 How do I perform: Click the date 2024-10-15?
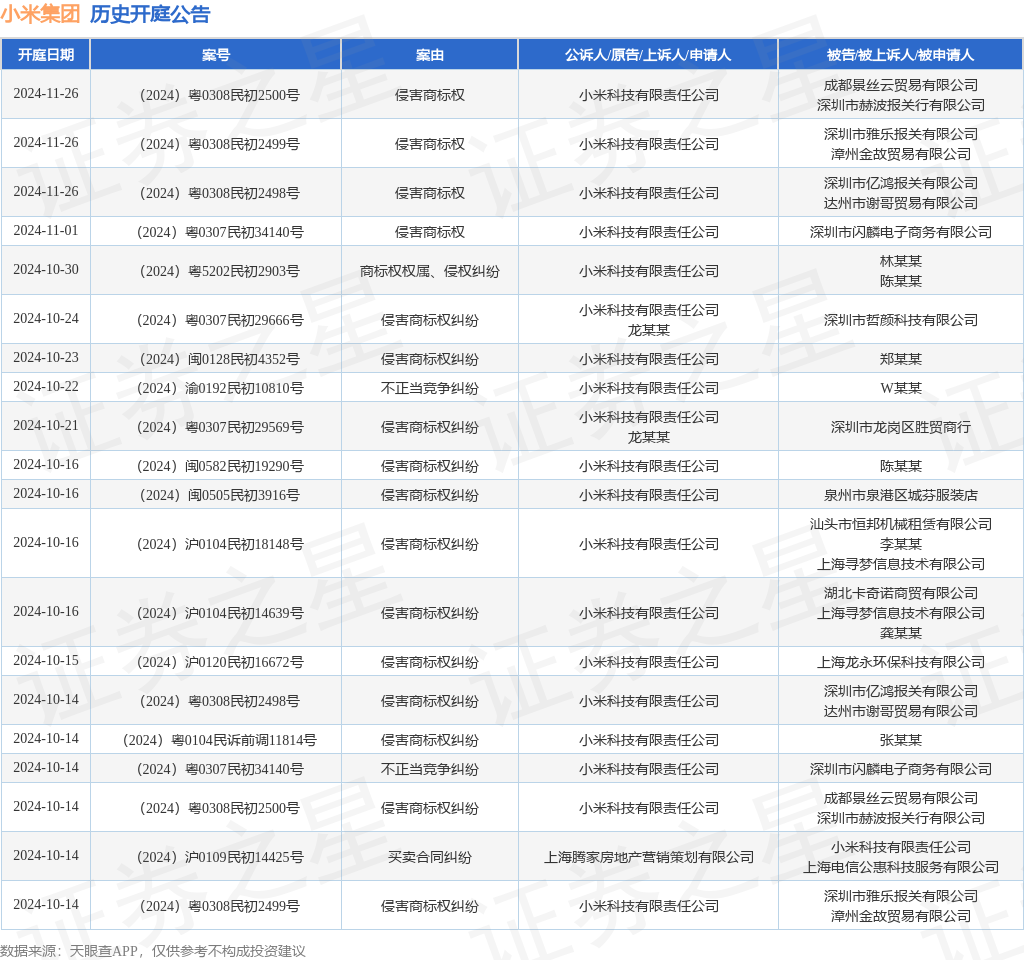coord(46,661)
